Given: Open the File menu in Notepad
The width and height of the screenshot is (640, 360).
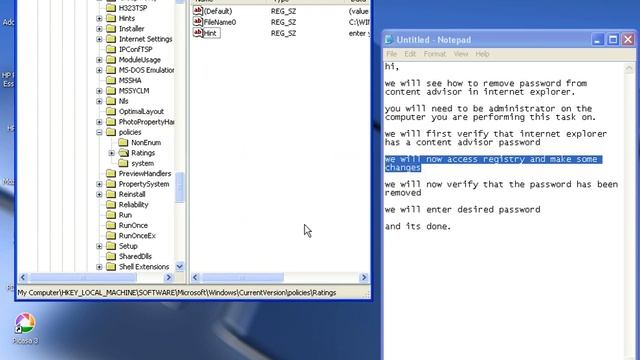Looking at the screenshot, I should (x=391, y=54).
